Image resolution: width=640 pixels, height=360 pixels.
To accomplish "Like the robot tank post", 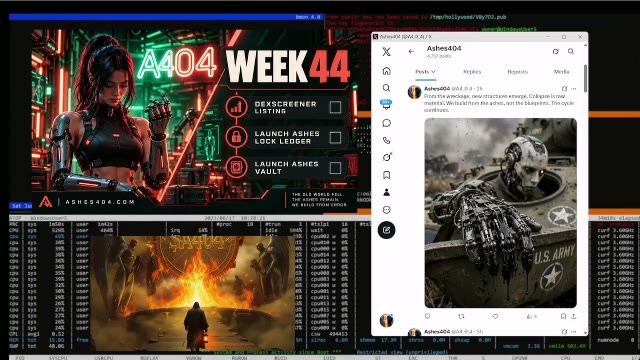I will 495,316.
